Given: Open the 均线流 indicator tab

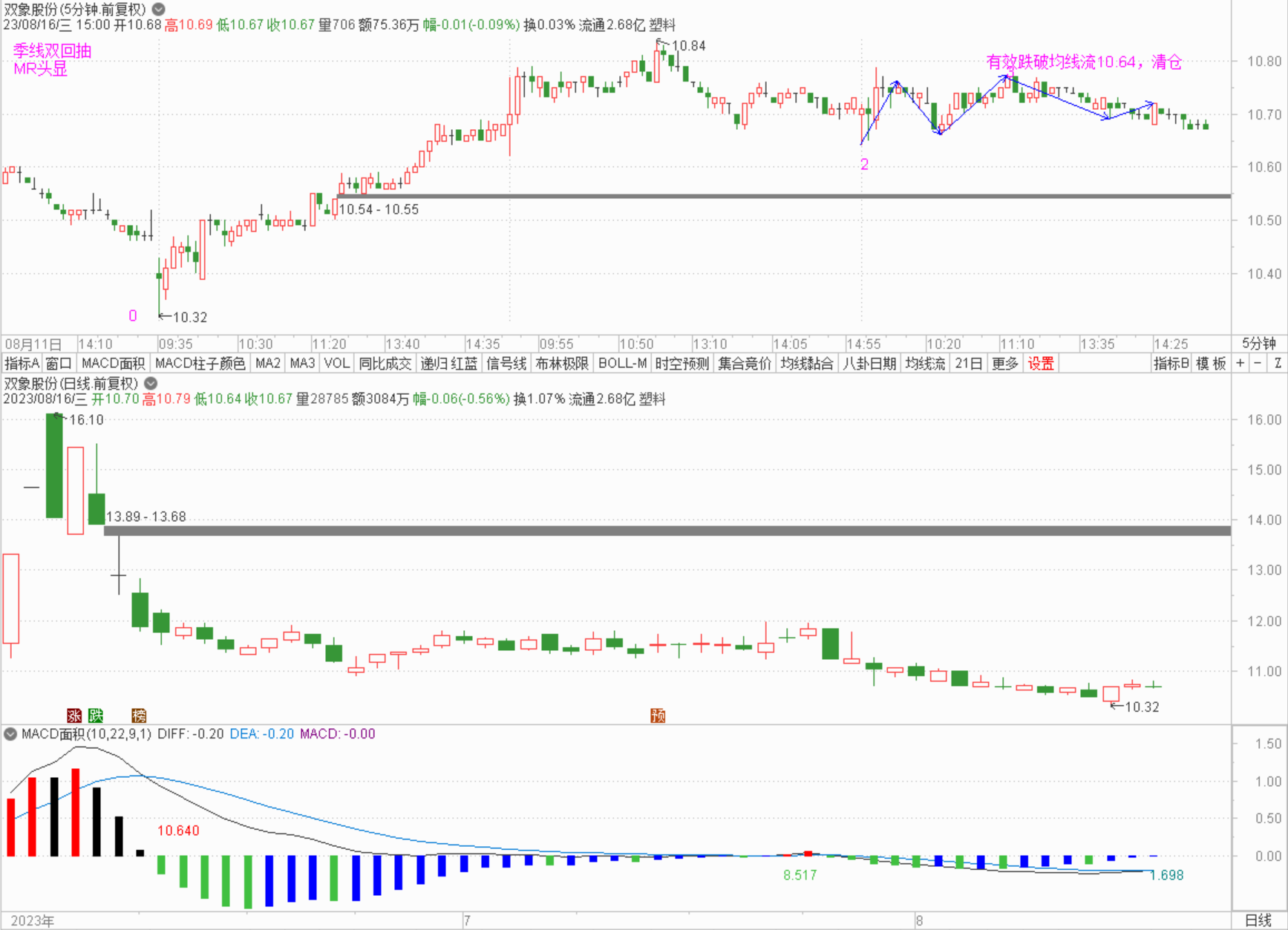Looking at the screenshot, I should click(x=925, y=364).
